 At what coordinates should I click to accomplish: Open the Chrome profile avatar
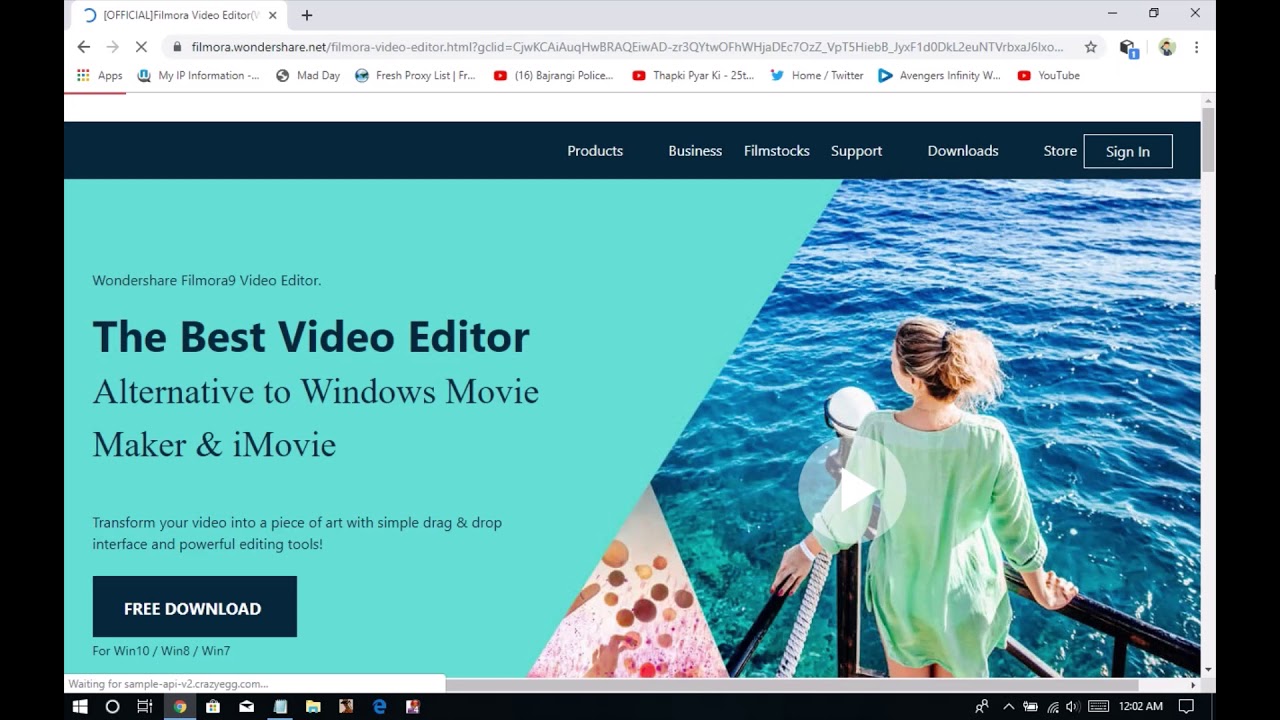click(1167, 47)
